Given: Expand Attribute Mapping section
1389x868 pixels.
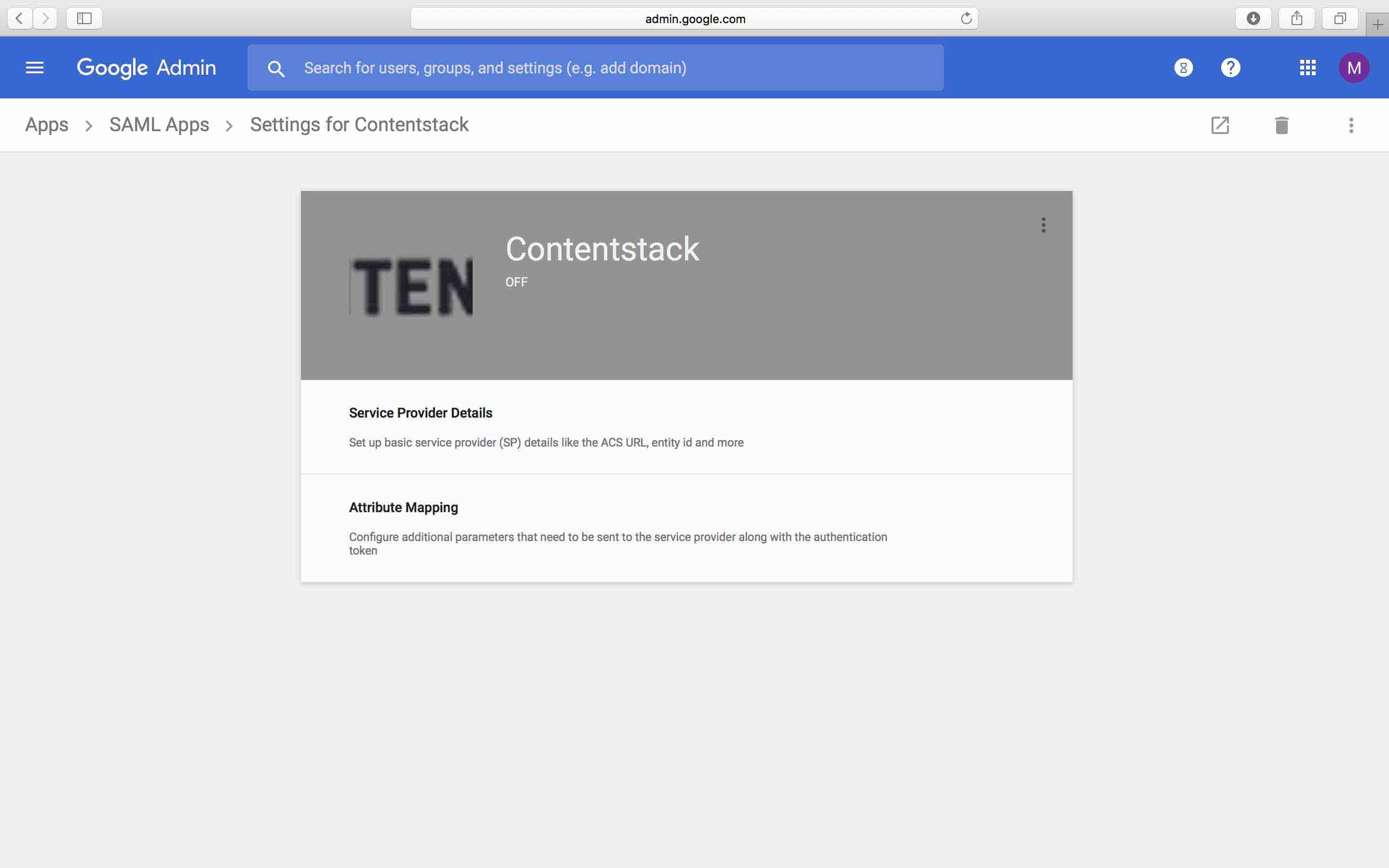Looking at the screenshot, I should click(x=687, y=528).
